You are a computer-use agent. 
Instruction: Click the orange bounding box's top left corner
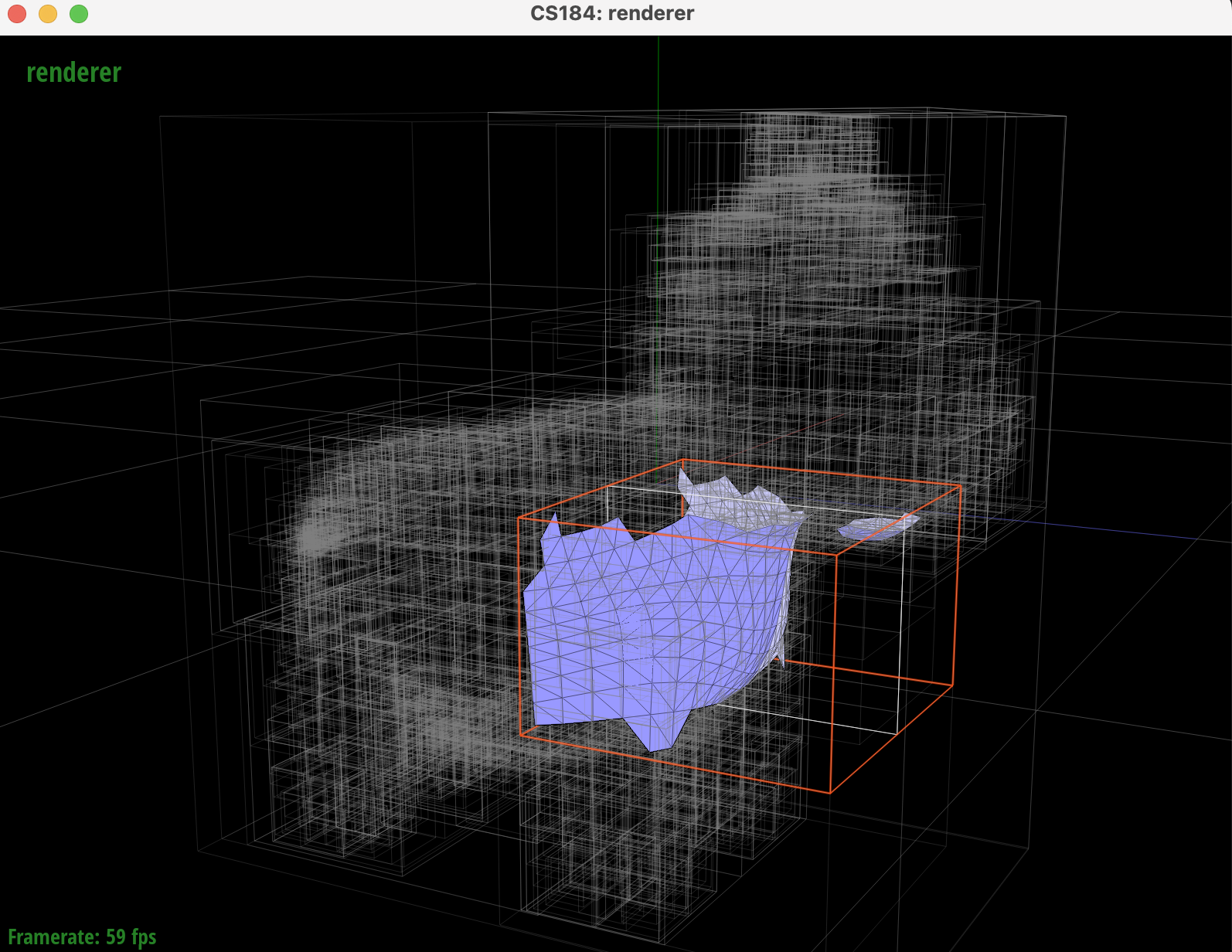point(519,518)
